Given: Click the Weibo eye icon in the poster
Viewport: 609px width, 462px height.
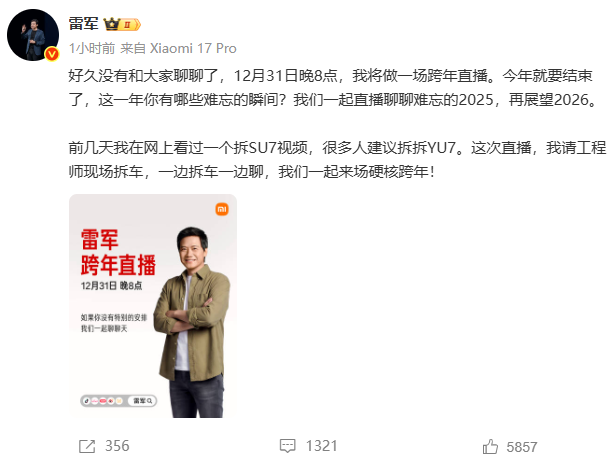Looking at the screenshot, I should [x=111, y=401].
